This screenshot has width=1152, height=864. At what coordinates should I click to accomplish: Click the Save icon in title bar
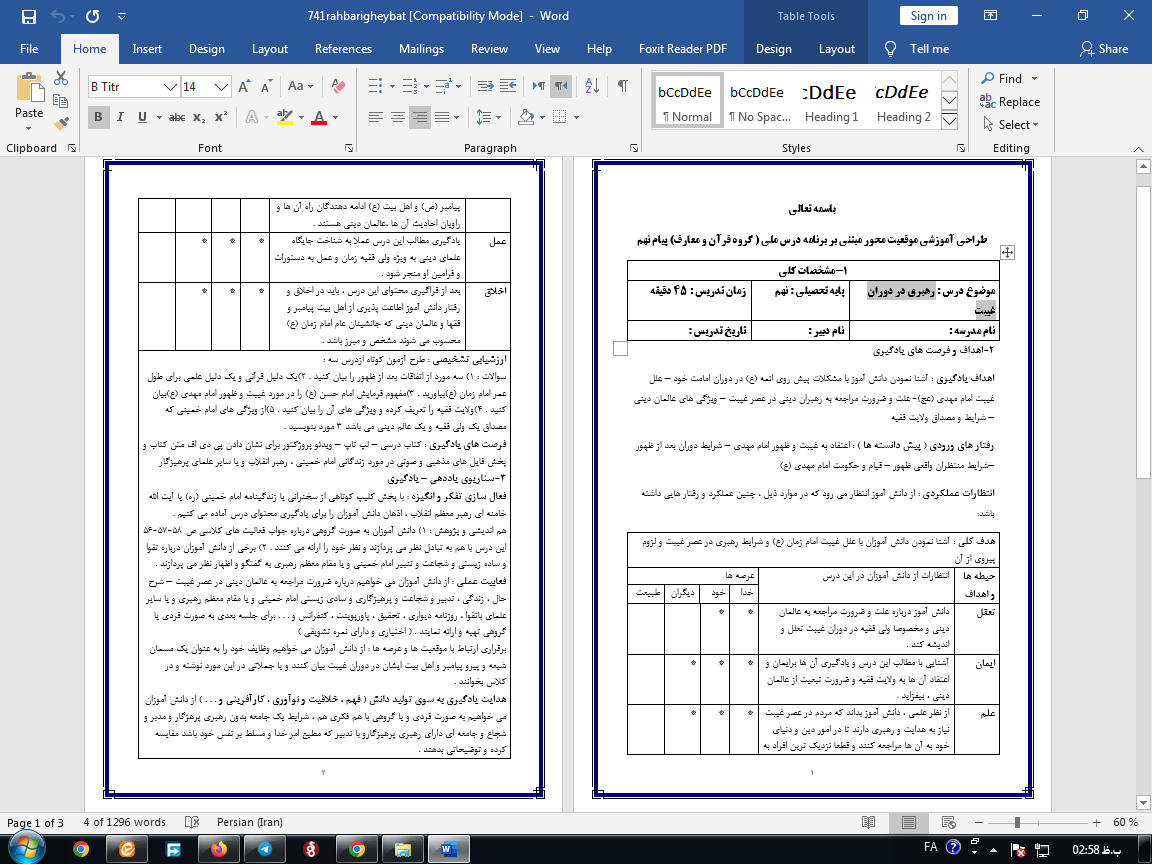coord(28,16)
